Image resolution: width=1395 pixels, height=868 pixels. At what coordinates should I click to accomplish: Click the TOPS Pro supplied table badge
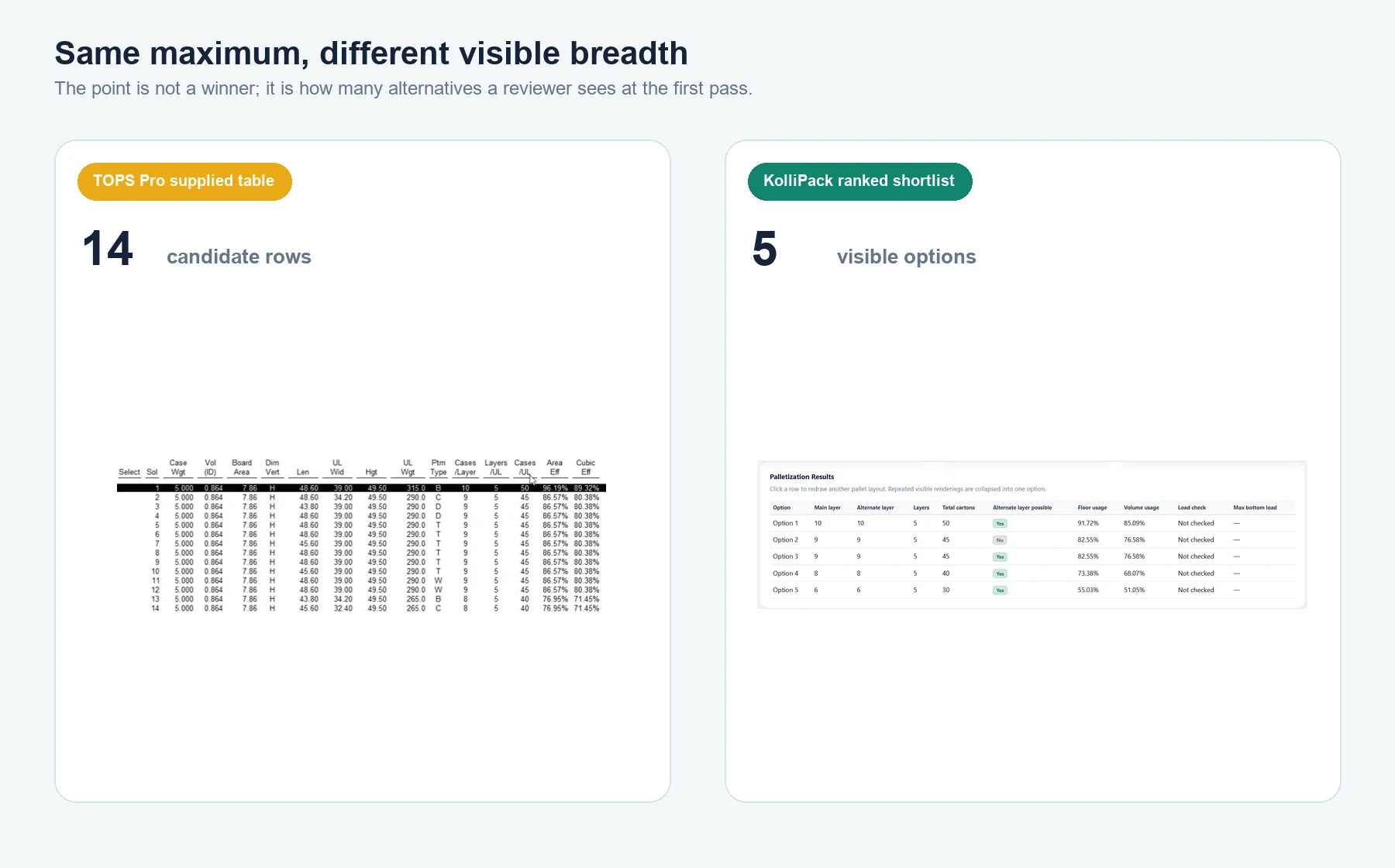[184, 181]
